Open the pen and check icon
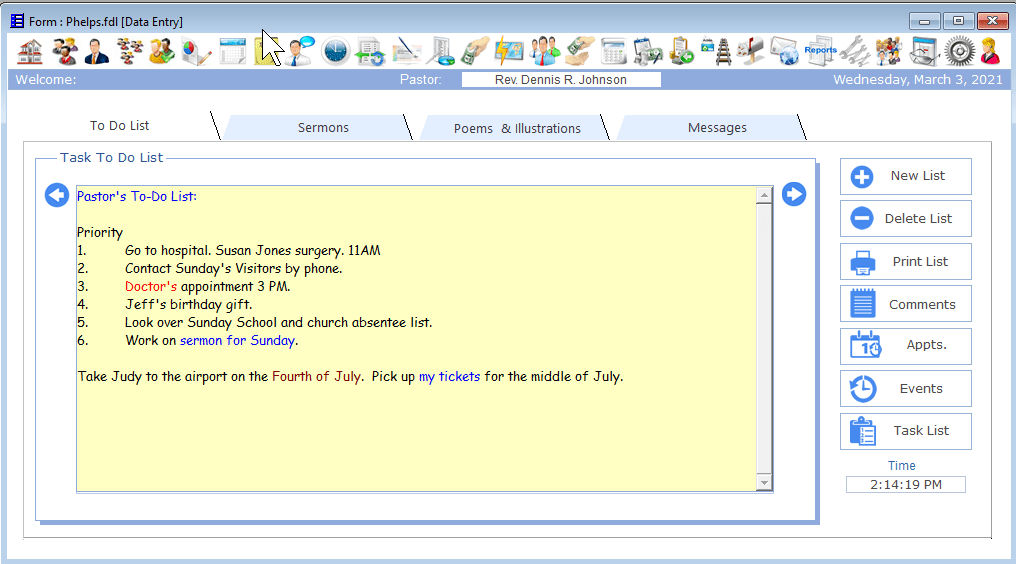The image size is (1016, 564). 406,51
